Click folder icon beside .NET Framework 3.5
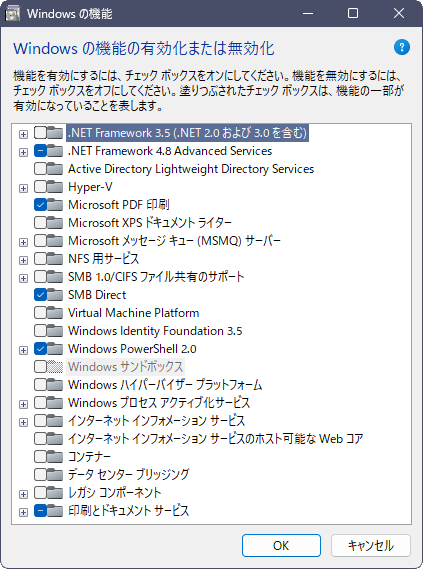This screenshot has width=423, height=569. (55, 133)
